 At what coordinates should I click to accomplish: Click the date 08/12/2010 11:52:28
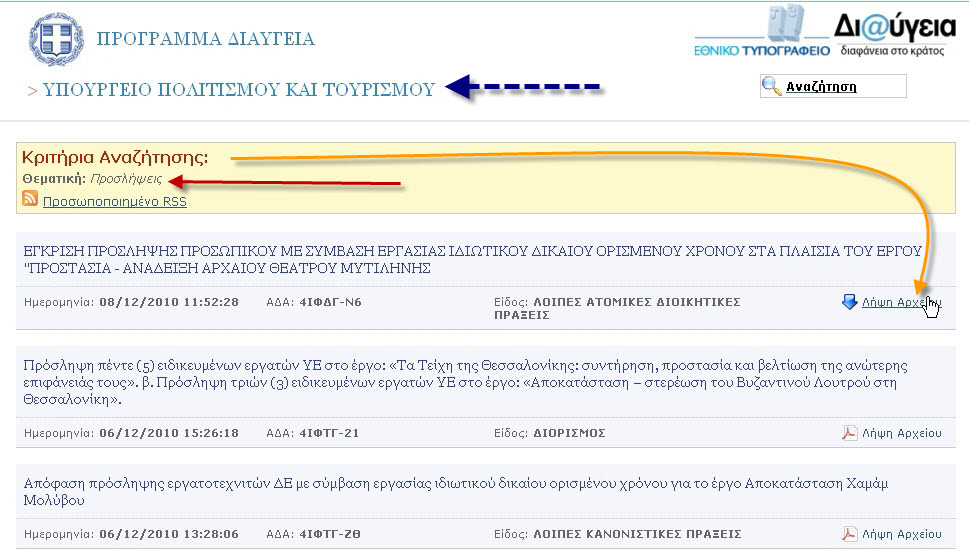(169, 302)
